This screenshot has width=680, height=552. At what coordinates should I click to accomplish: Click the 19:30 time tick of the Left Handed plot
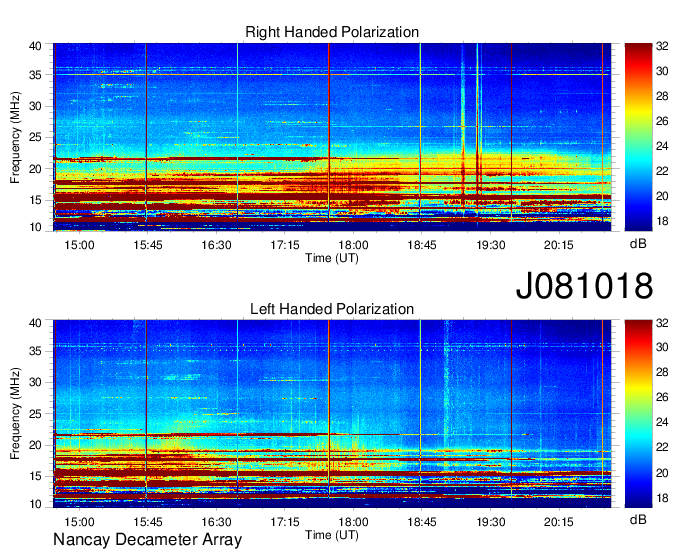(x=490, y=522)
